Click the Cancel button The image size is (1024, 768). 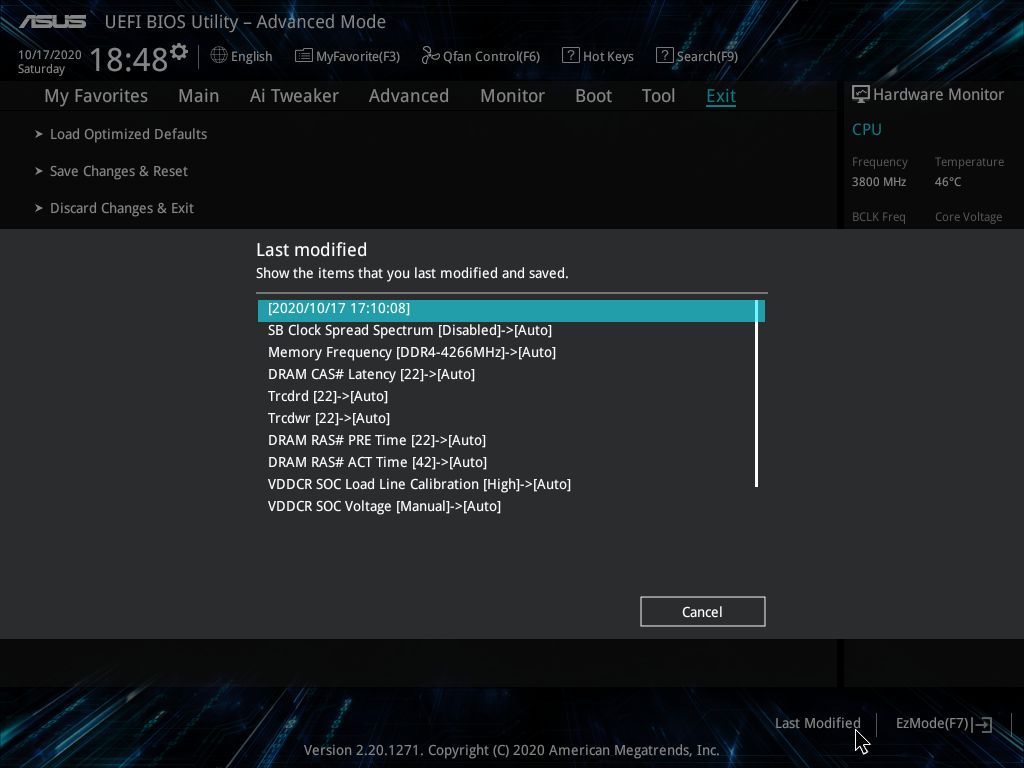pyautogui.click(x=703, y=611)
